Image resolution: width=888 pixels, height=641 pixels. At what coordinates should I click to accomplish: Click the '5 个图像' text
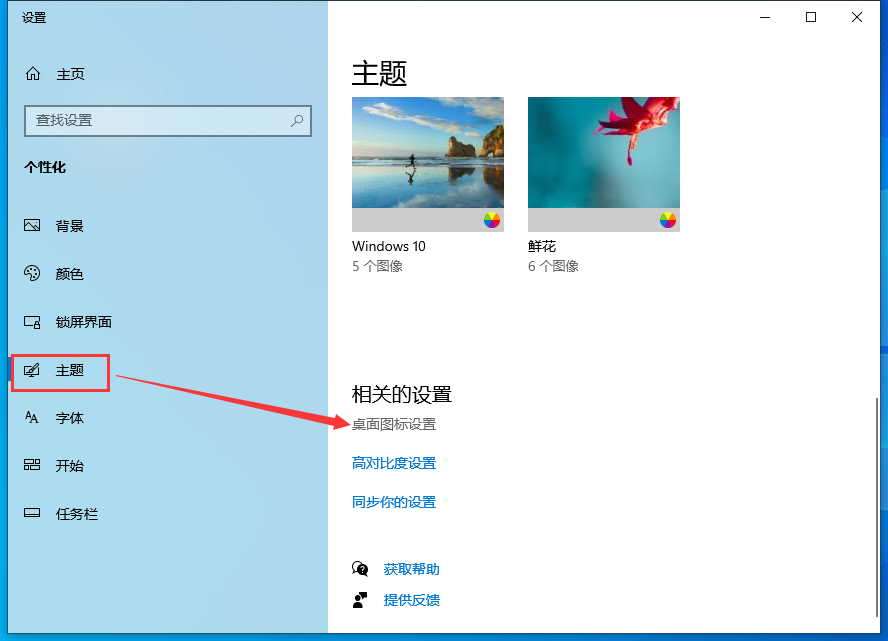click(x=377, y=266)
